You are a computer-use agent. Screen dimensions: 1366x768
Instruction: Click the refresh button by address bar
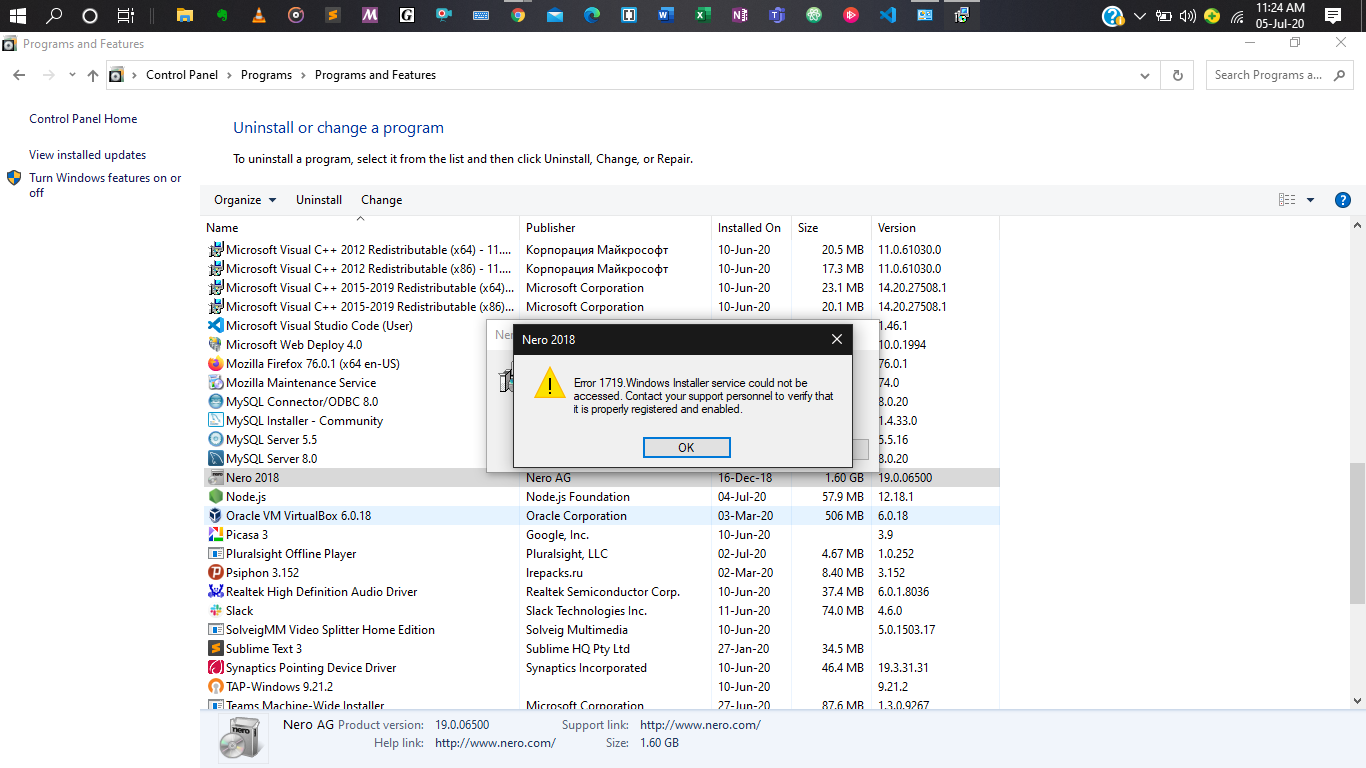(x=1177, y=75)
